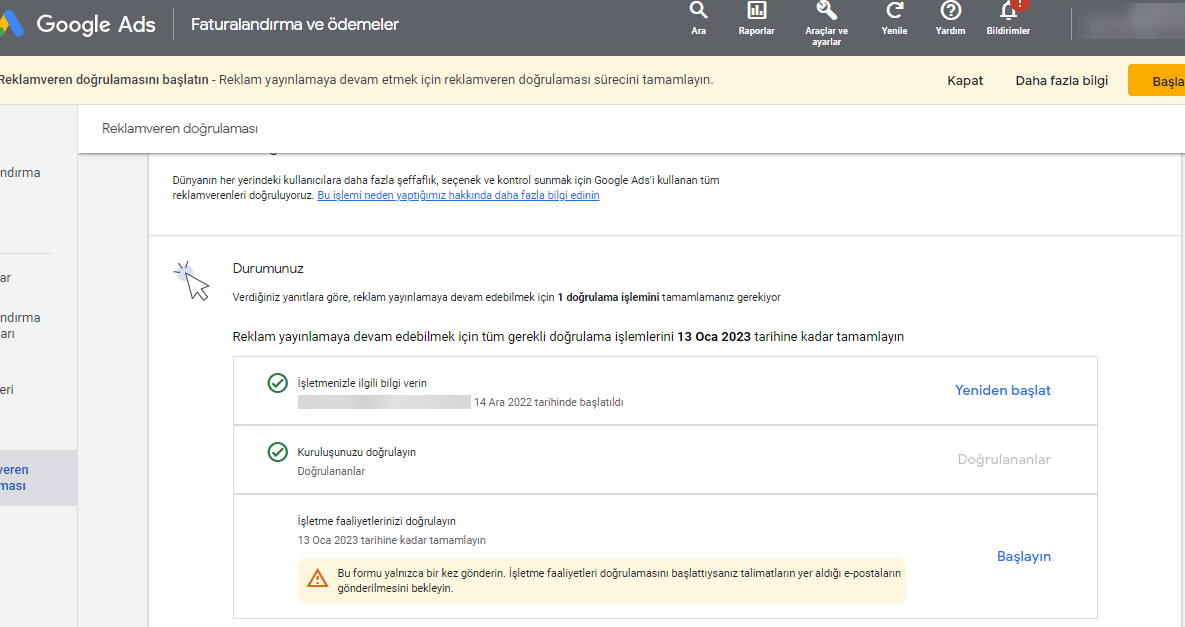The height and width of the screenshot is (627, 1185).
Task: Click Başlayın to verify business activities
Action: (x=1023, y=557)
